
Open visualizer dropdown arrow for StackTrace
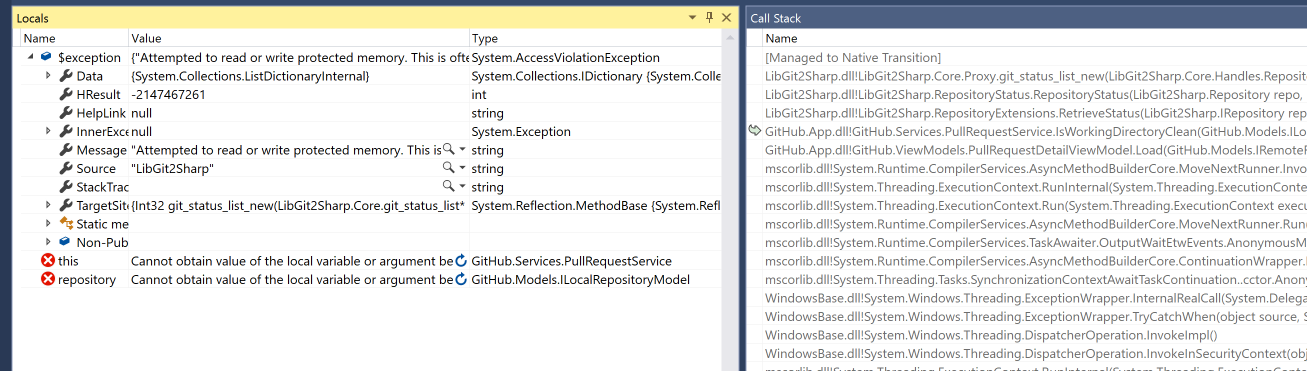click(462, 187)
